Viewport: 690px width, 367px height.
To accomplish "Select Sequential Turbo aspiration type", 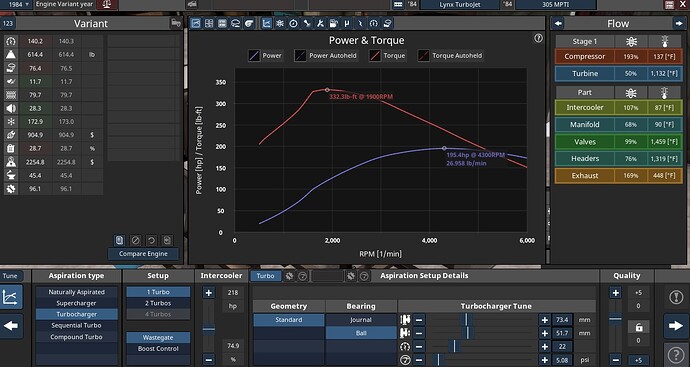I will click(77, 326).
